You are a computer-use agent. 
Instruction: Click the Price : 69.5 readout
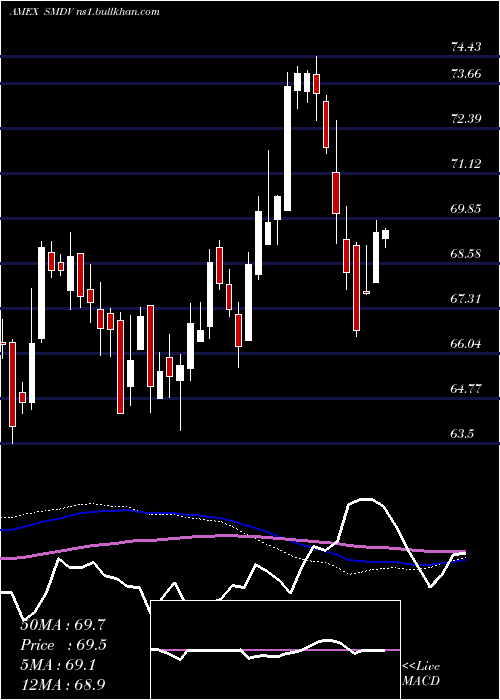(x=64, y=645)
